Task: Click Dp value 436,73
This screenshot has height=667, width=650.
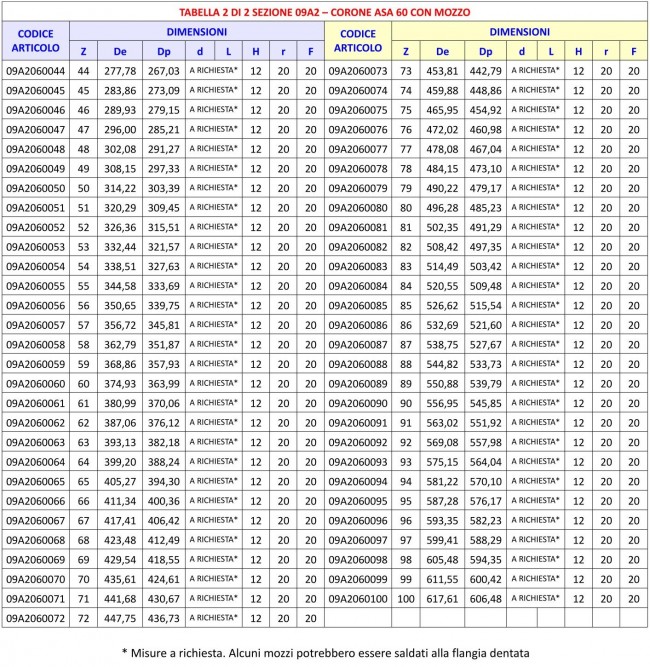Action: (x=164, y=619)
